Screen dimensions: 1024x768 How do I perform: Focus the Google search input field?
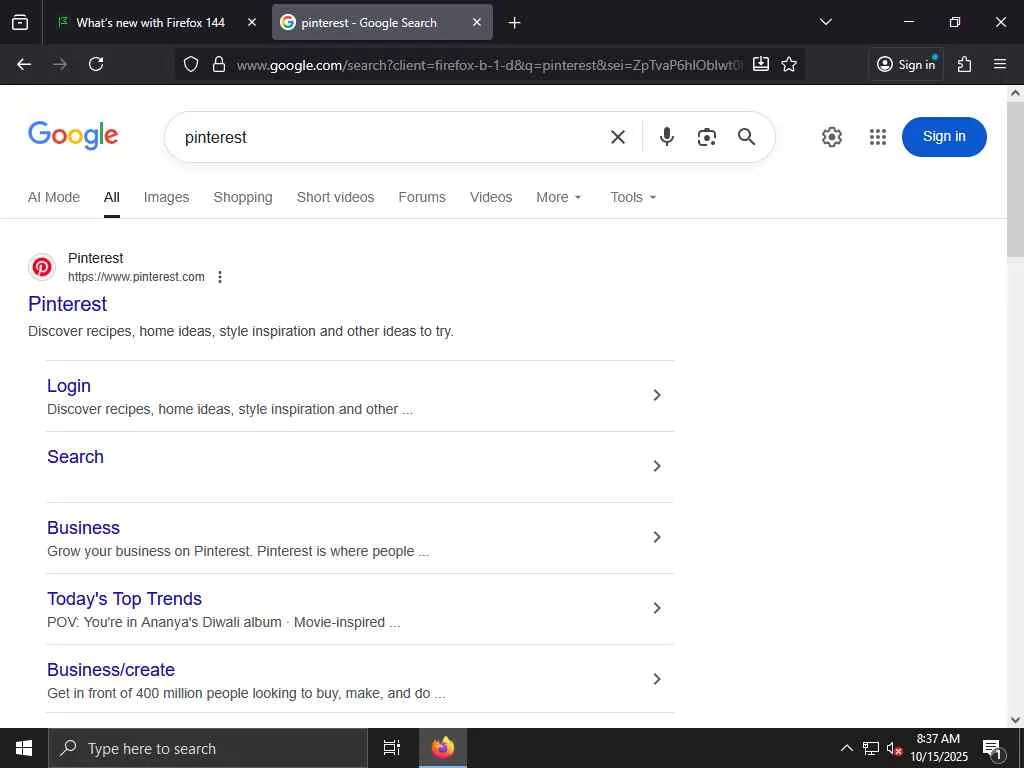point(392,137)
